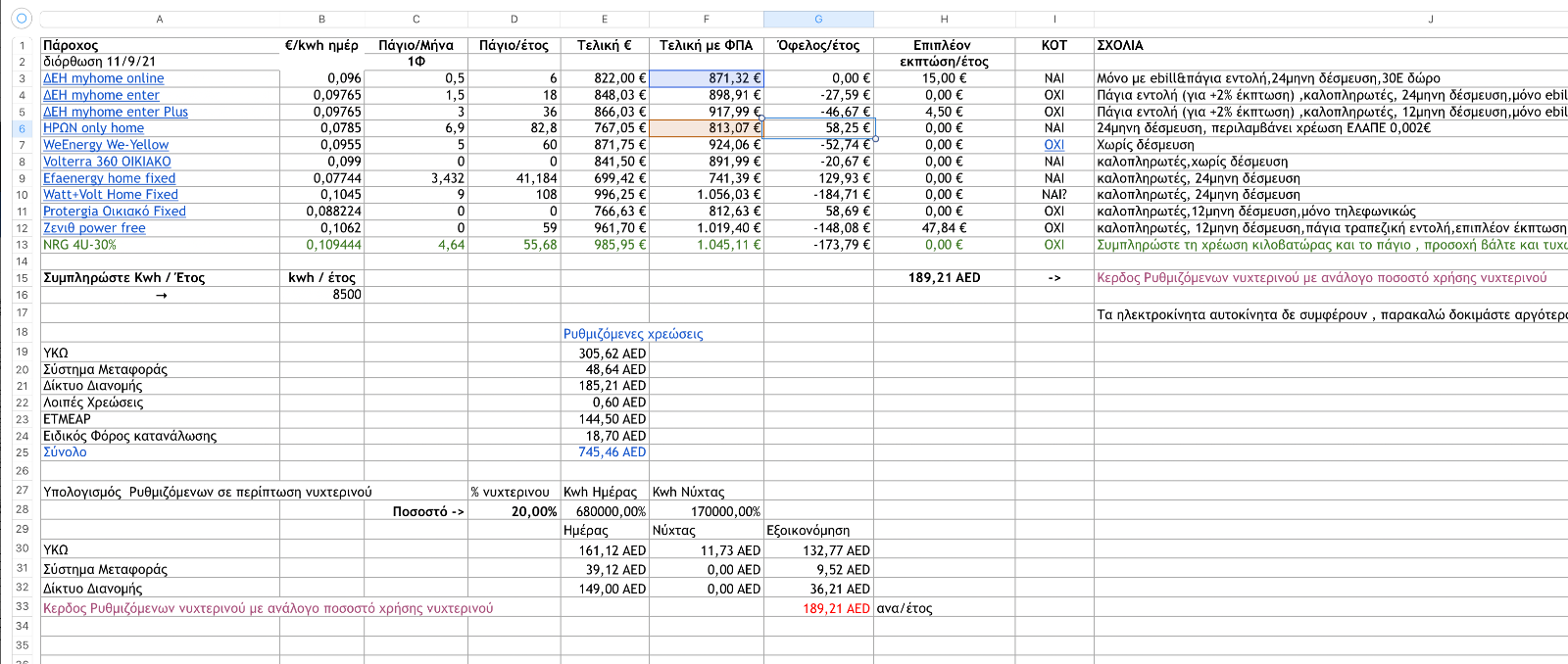The image size is (1568, 664).
Task: Select the blue 745,46 AED total cell
Action: [x=605, y=452]
